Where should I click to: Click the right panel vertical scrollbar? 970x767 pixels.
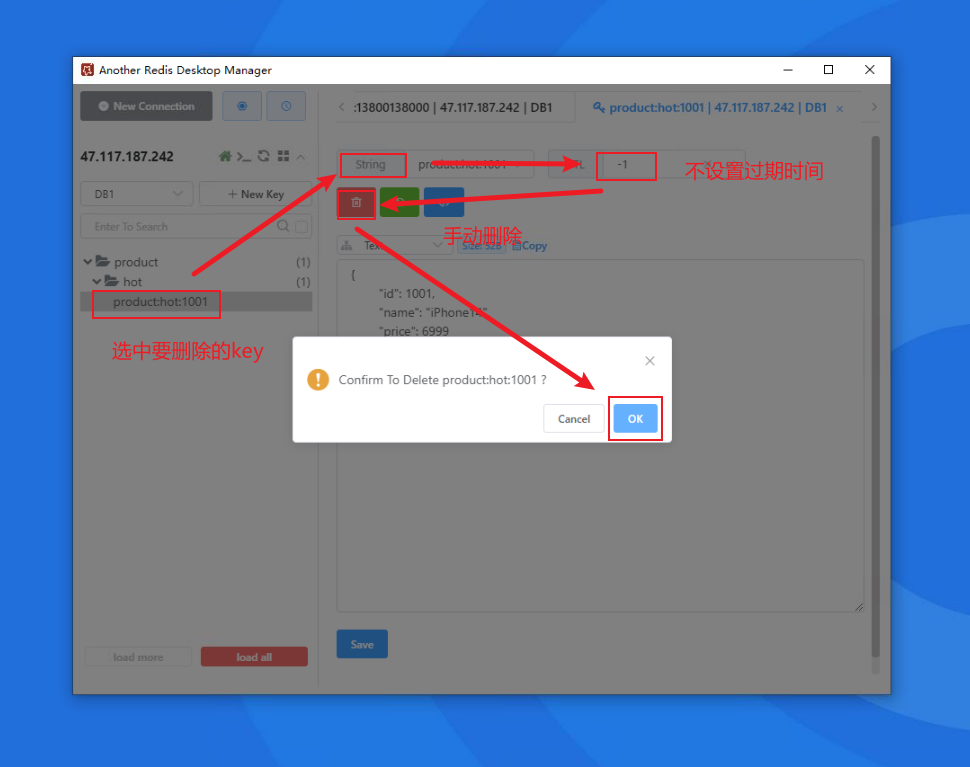point(875,396)
